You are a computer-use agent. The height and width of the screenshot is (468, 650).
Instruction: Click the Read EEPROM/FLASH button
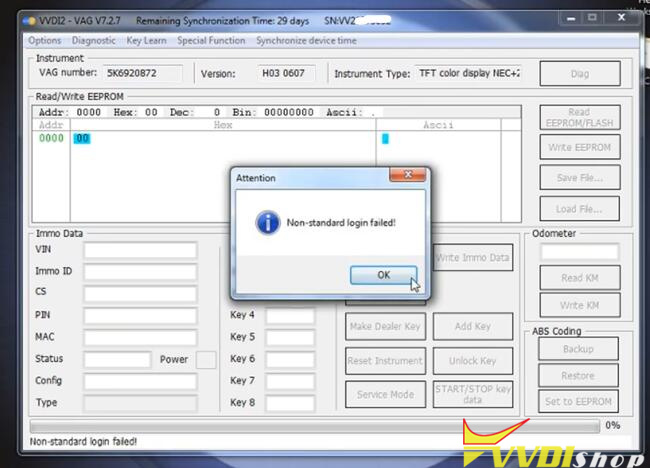[x=579, y=118]
